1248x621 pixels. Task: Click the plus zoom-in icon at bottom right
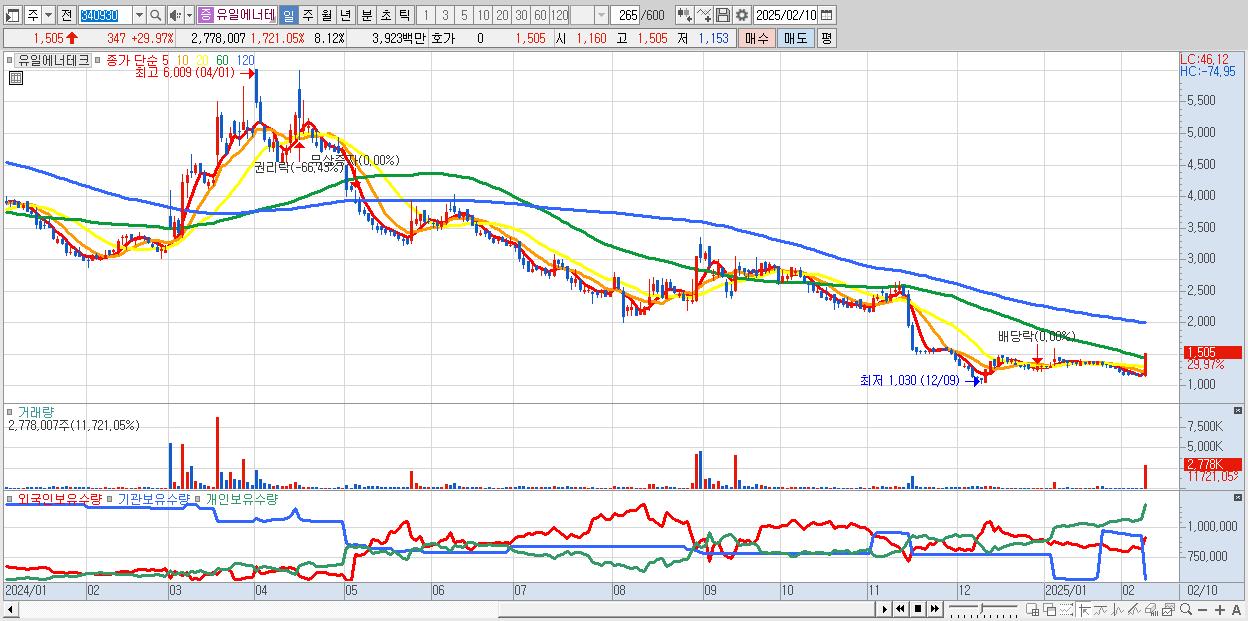tap(1220, 609)
